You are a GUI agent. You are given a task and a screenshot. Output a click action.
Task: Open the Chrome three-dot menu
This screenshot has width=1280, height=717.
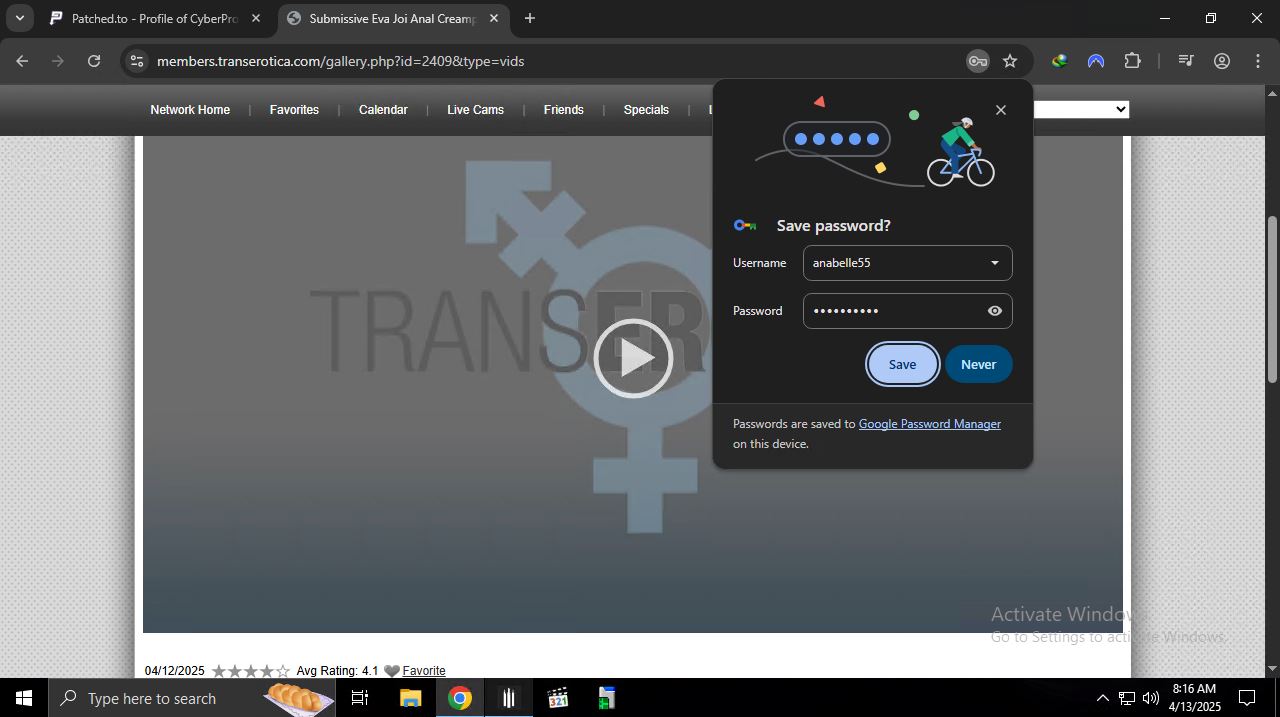(x=1258, y=61)
